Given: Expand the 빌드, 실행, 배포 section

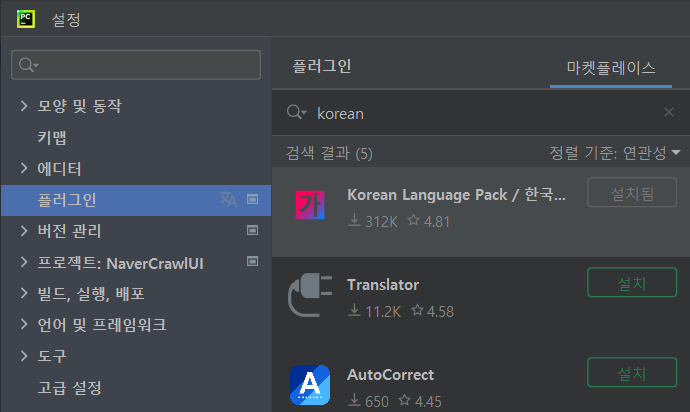Looking at the screenshot, I should point(24,293).
